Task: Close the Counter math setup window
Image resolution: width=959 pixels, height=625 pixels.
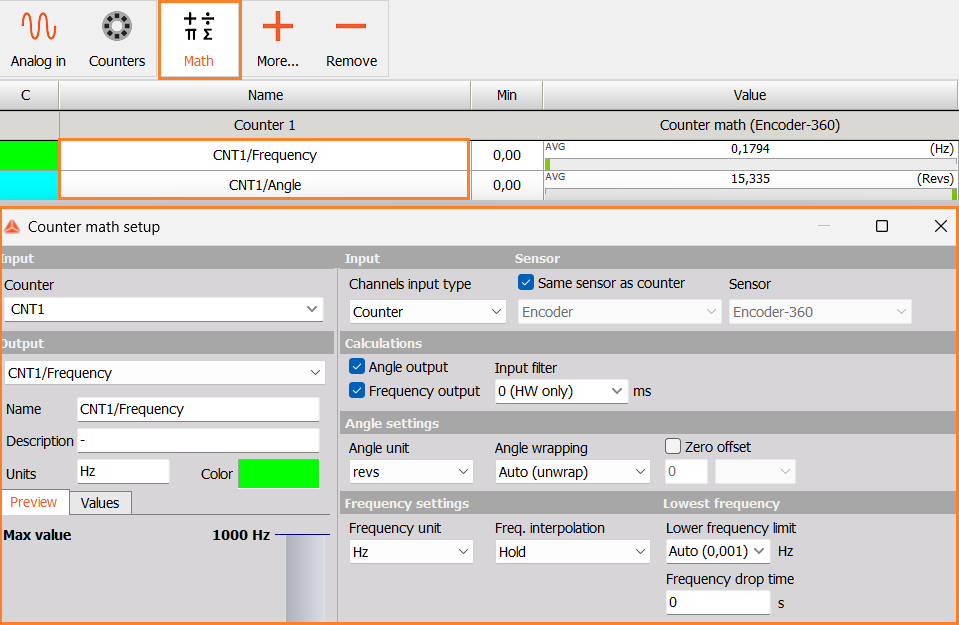Action: click(x=941, y=226)
